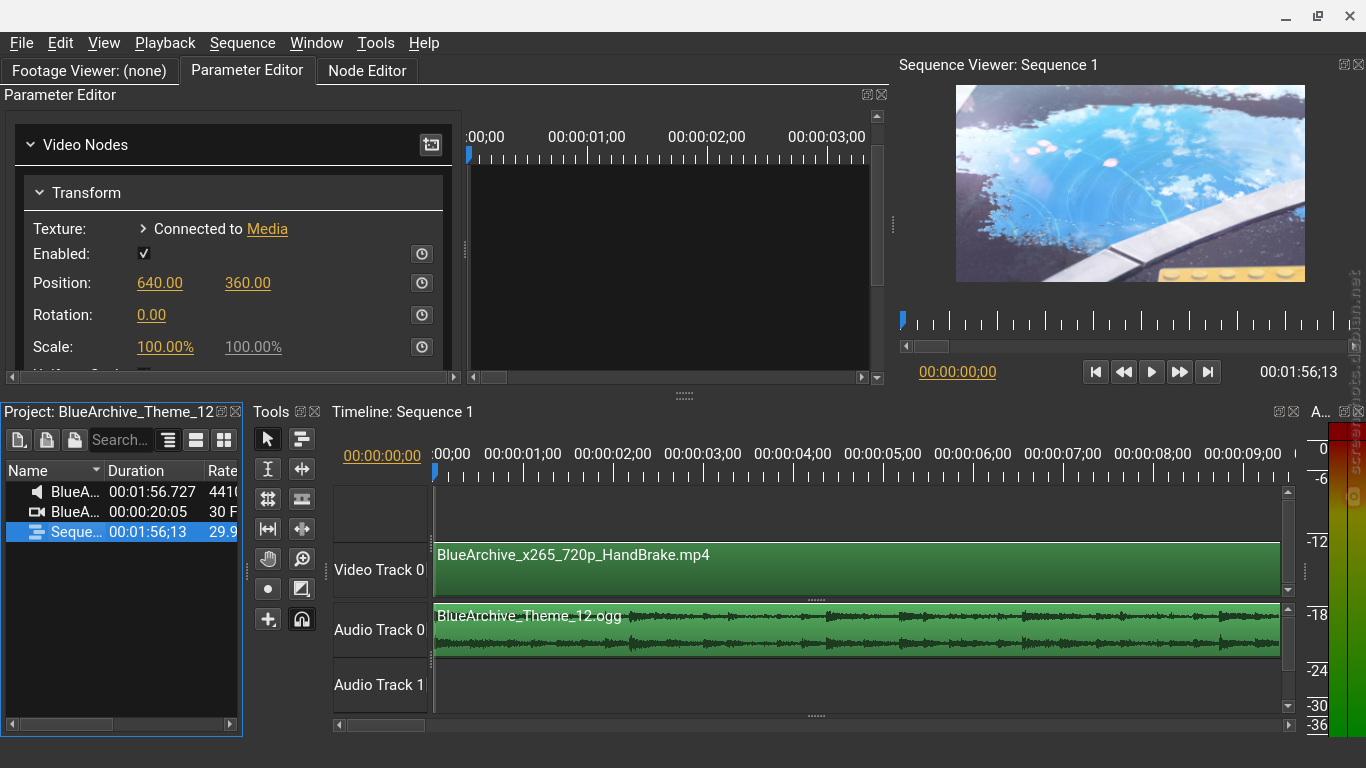The width and height of the screenshot is (1366, 768).
Task: Click the New item icon in Project panel
Action: pyautogui.click(x=19, y=440)
